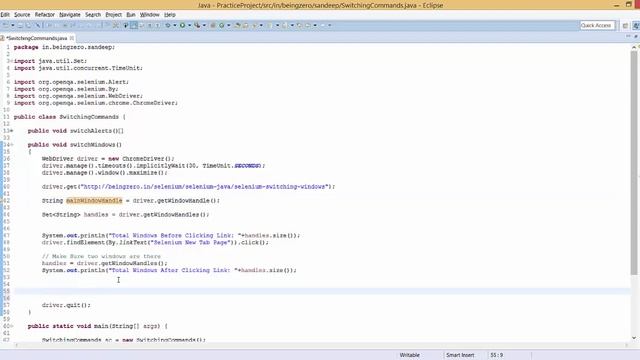
Task: Click the External Tools run icon
Action: point(198,25)
